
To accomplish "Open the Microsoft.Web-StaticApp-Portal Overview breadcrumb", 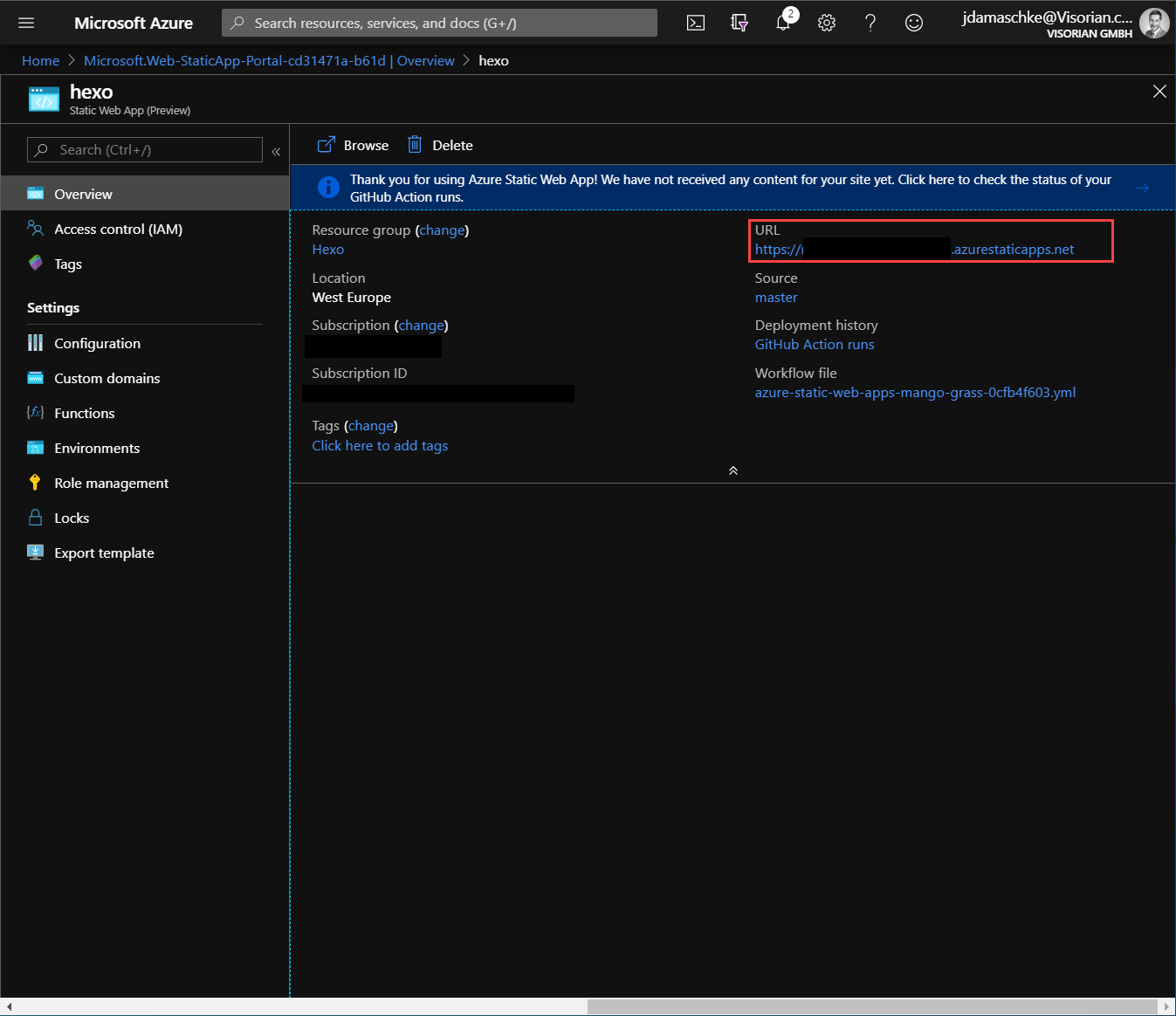I will 269,60.
